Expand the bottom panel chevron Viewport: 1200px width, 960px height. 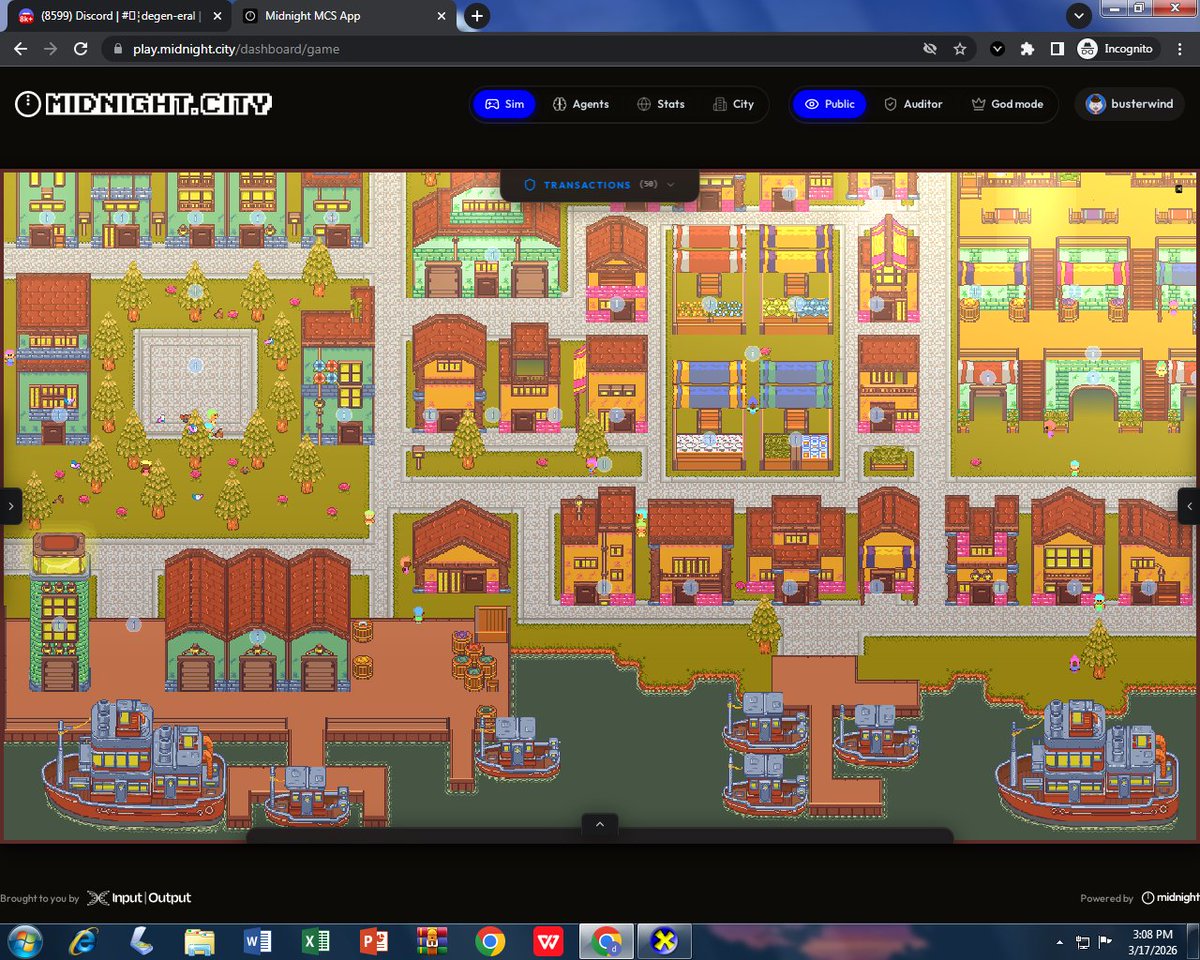[600, 824]
